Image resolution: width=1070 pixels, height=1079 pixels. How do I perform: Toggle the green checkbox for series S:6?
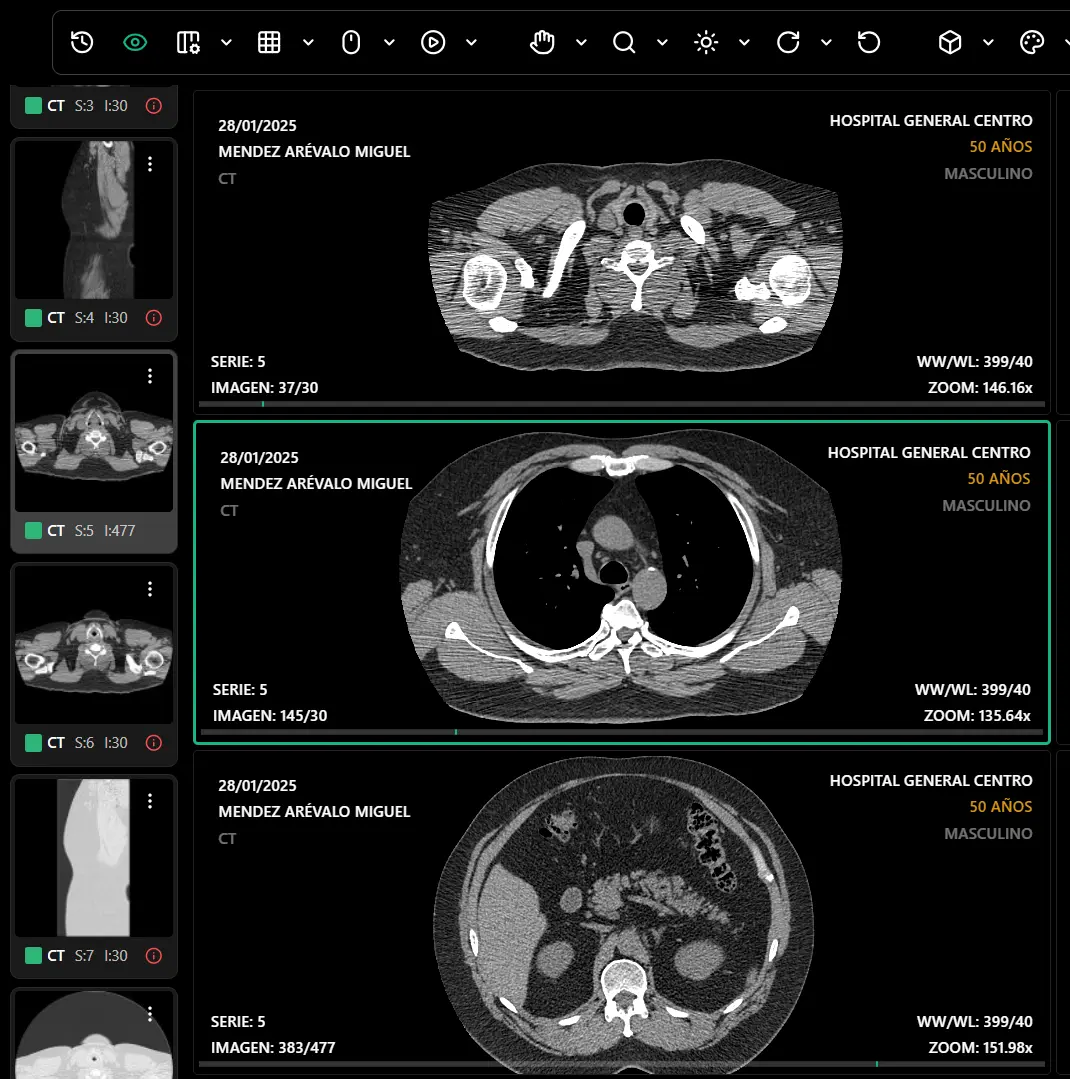[x=33, y=743]
